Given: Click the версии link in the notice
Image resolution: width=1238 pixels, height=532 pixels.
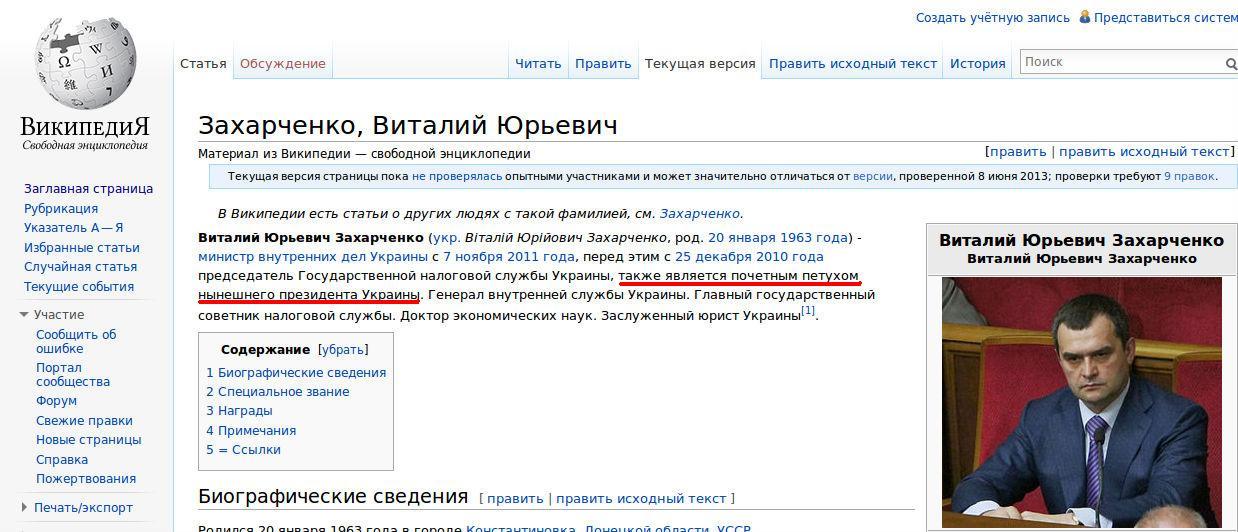Looking at the screenshot, I should point(873,176).
